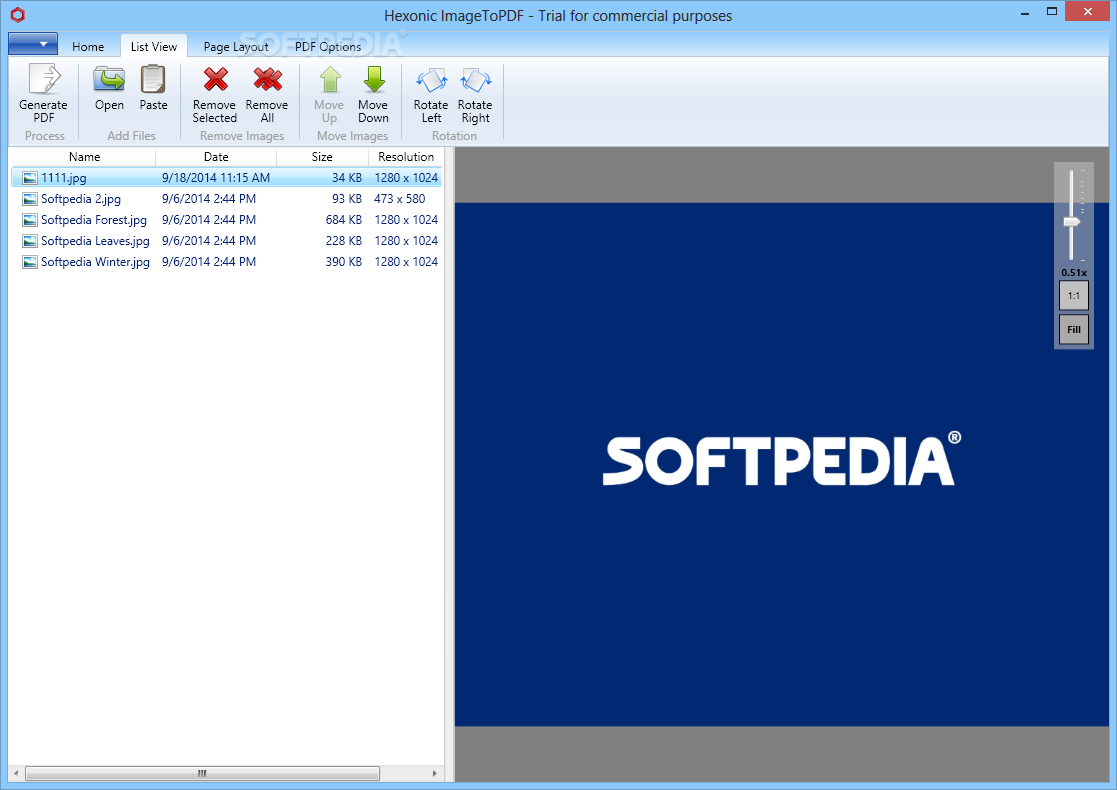
Task: Click the Move Up arrow icon
Action: coord(330,78)
